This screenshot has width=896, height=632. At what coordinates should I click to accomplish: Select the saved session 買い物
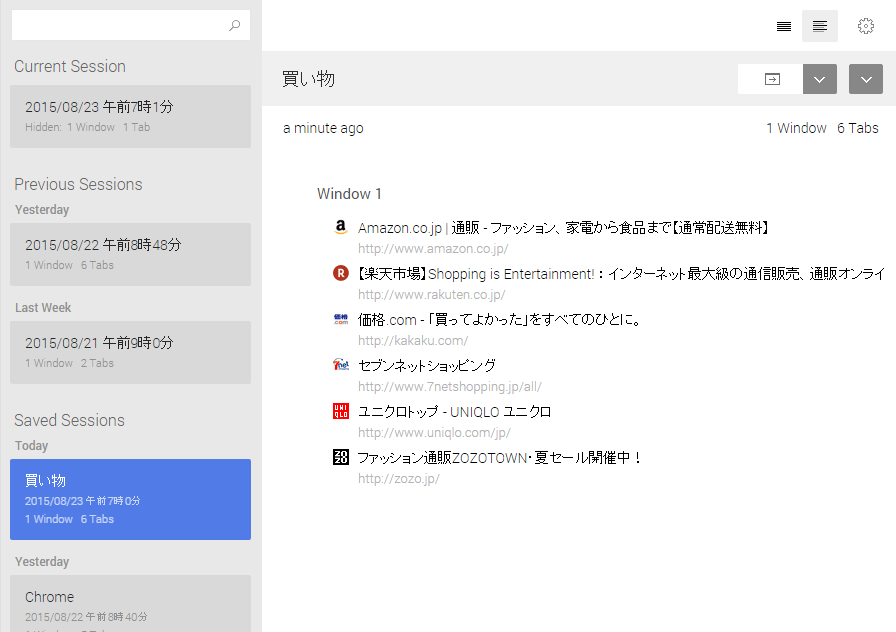click(x=130, y=499)
